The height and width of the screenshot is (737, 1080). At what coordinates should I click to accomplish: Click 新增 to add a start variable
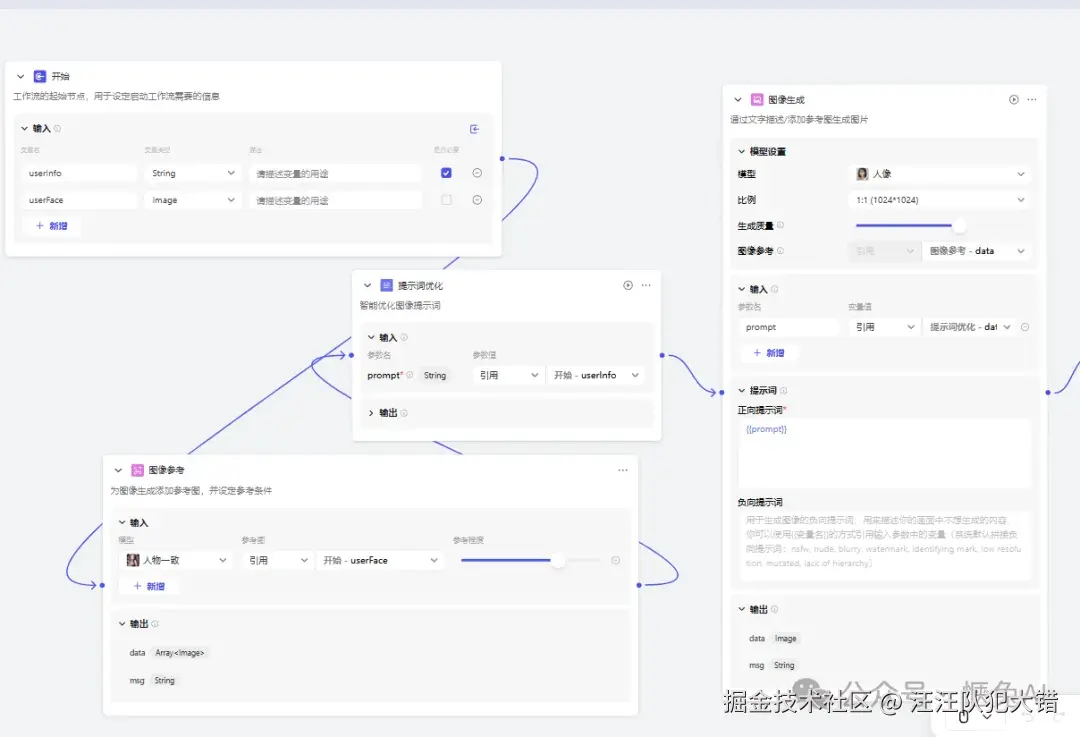[51, 225]
